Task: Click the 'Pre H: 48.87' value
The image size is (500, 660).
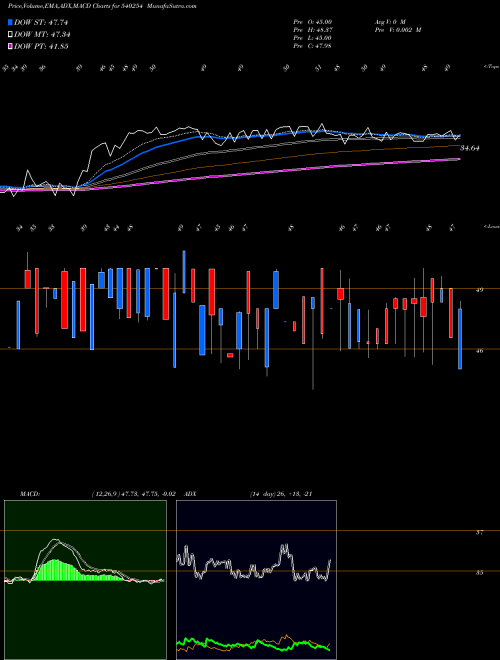Action: (x=313, y=30)
